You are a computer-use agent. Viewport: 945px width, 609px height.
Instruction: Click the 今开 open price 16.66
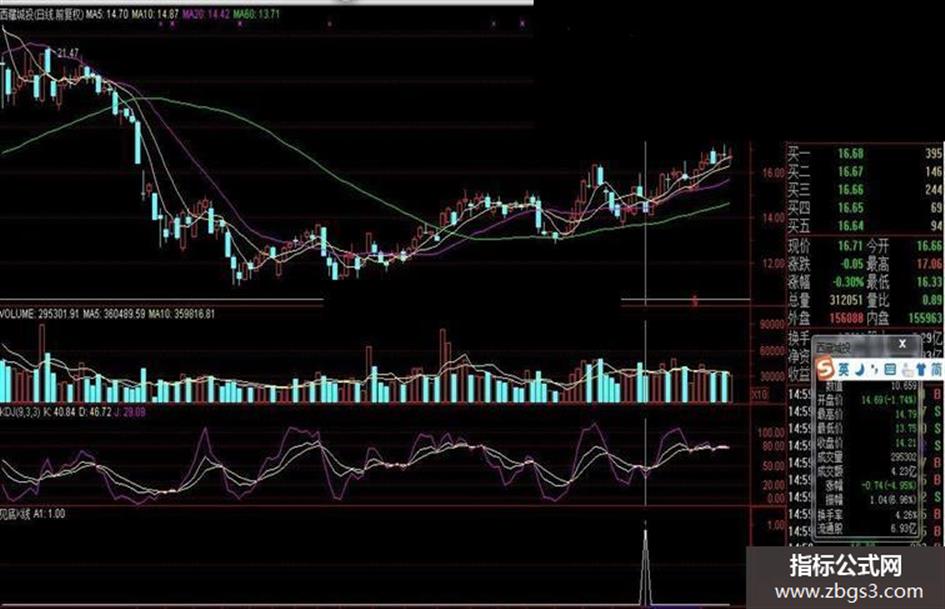929,245
